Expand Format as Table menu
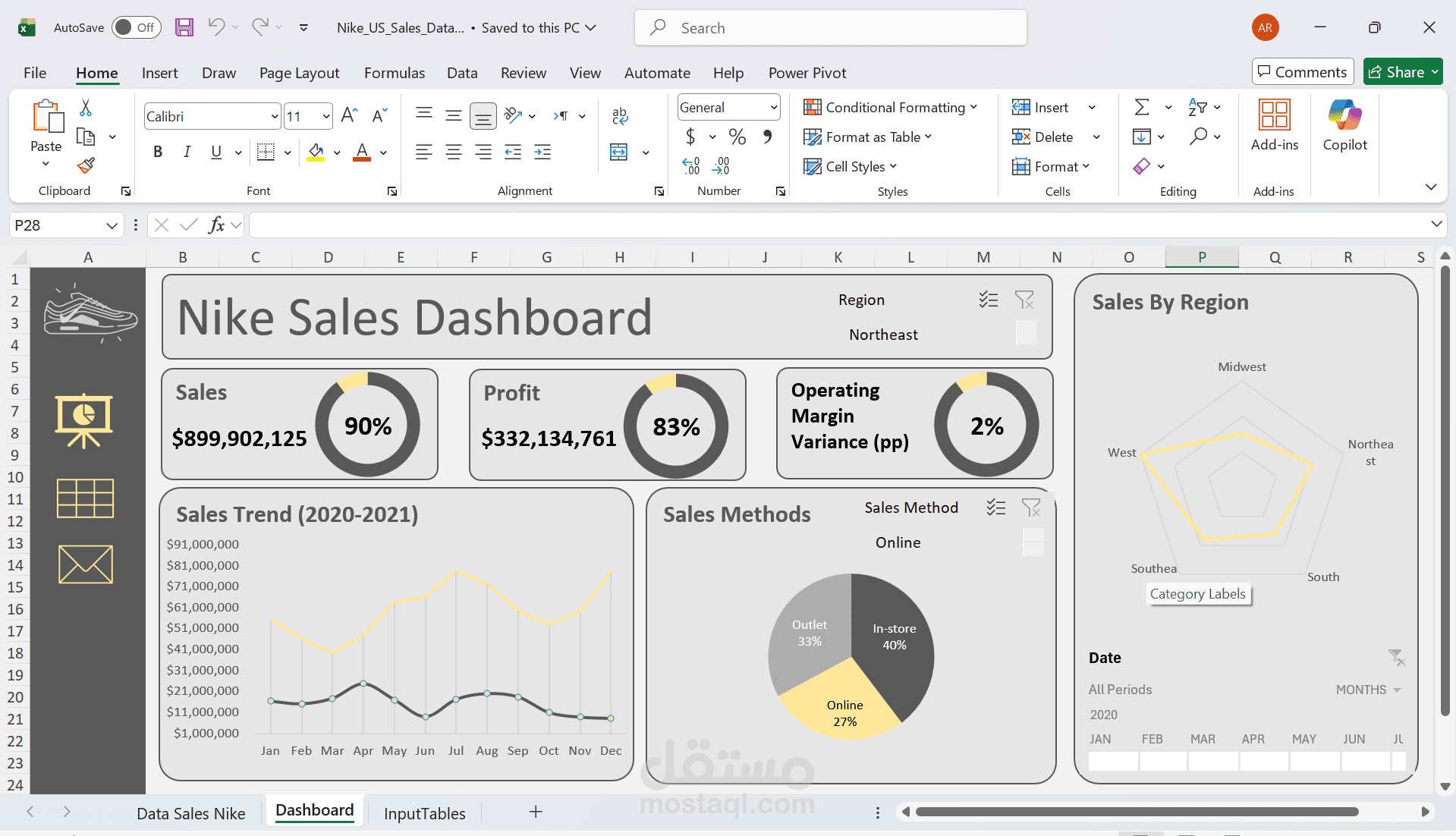 tap(867, 137)
